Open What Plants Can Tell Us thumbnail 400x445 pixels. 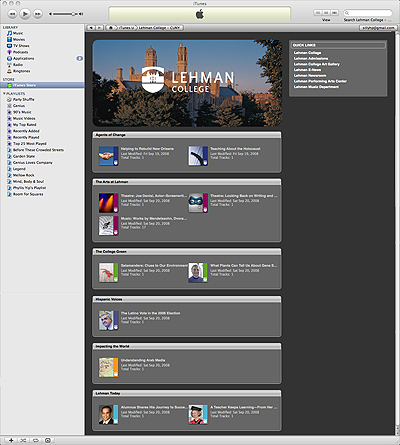pos(198,273)
